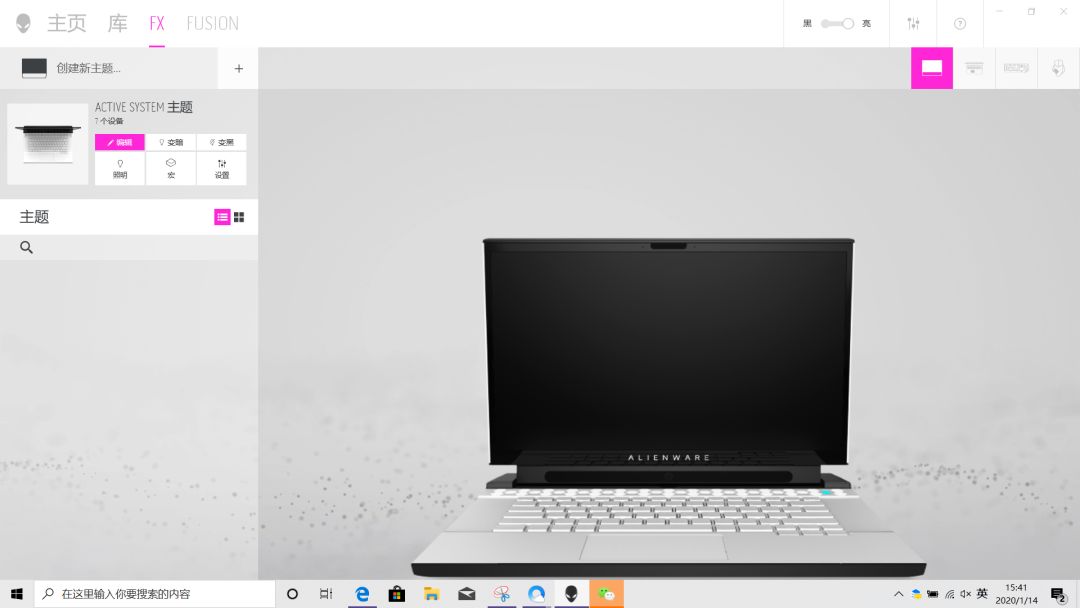The image size is (1080, 608).
Task: Open the 主页 home tab
Action: 66,23
